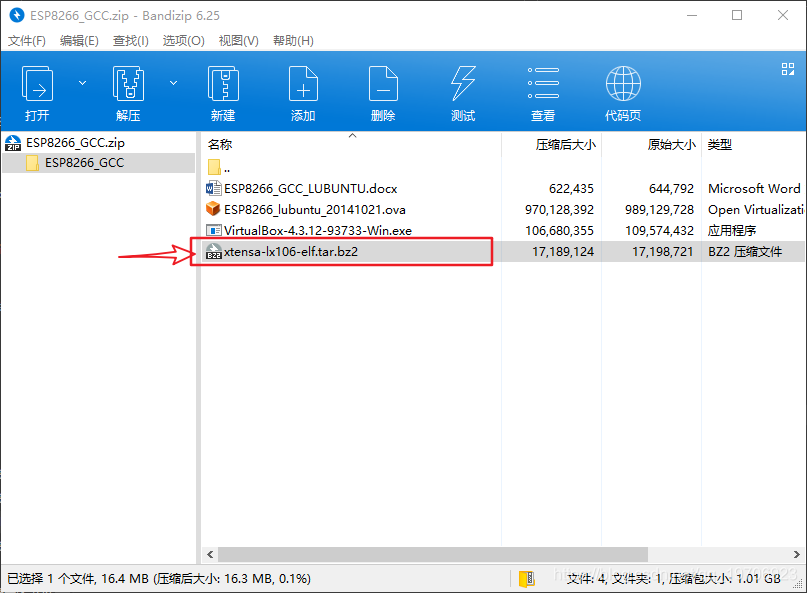Click the BZ2 archive file icon
Screen dimensions: 807x593
point(214,251)
